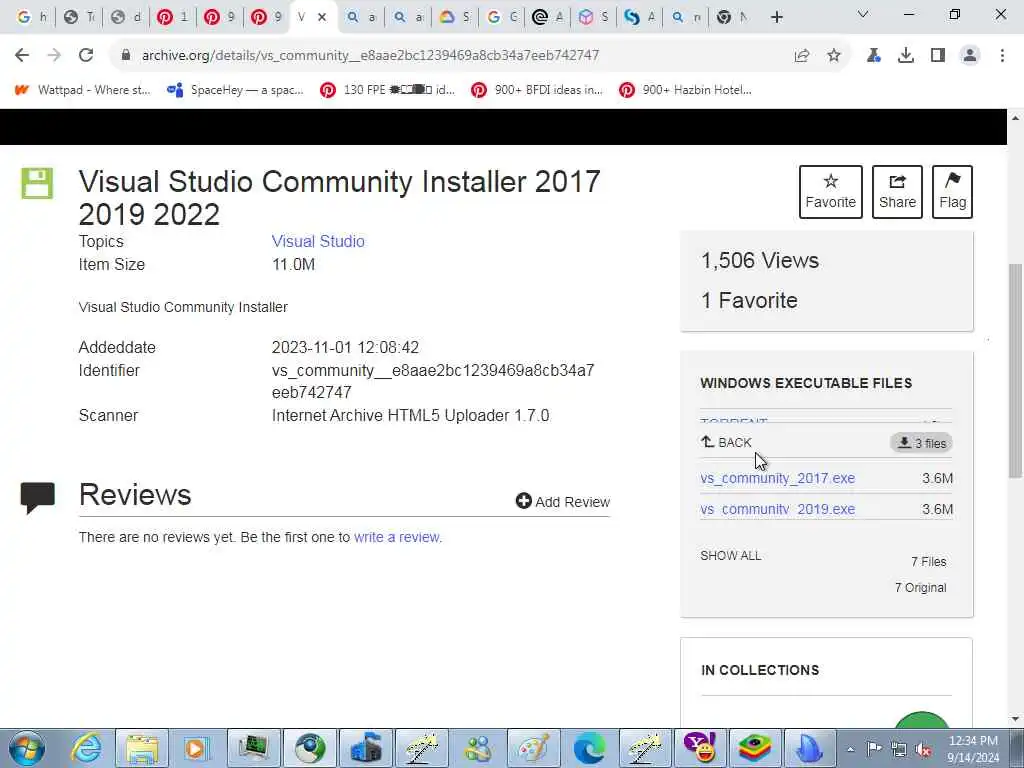Open the Chrome three-dot menu
Viewport: 1024px width, 768px height.
pos(1002,56)
